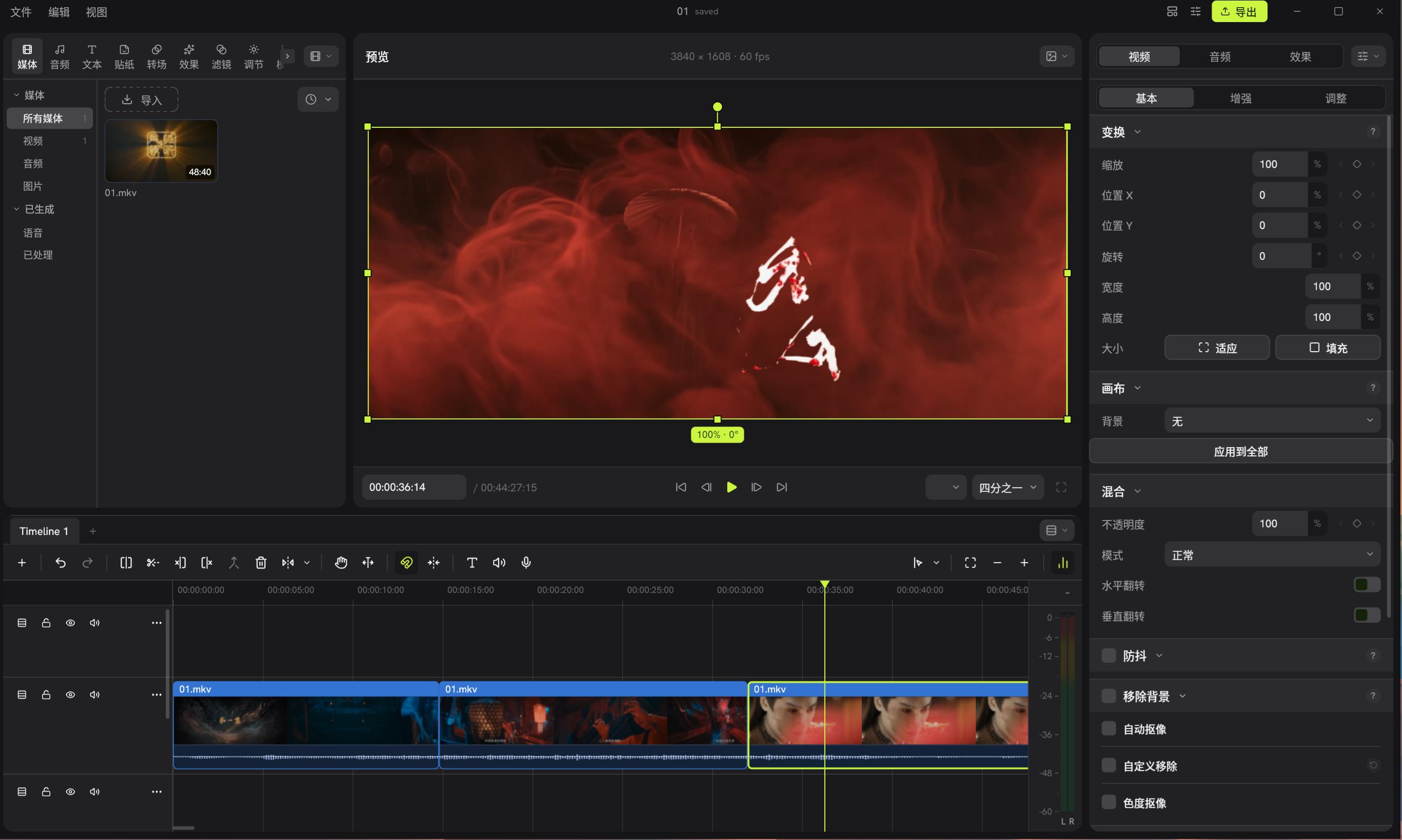Select the hand pan tool
1402x840 pixels.
(340, 563)
